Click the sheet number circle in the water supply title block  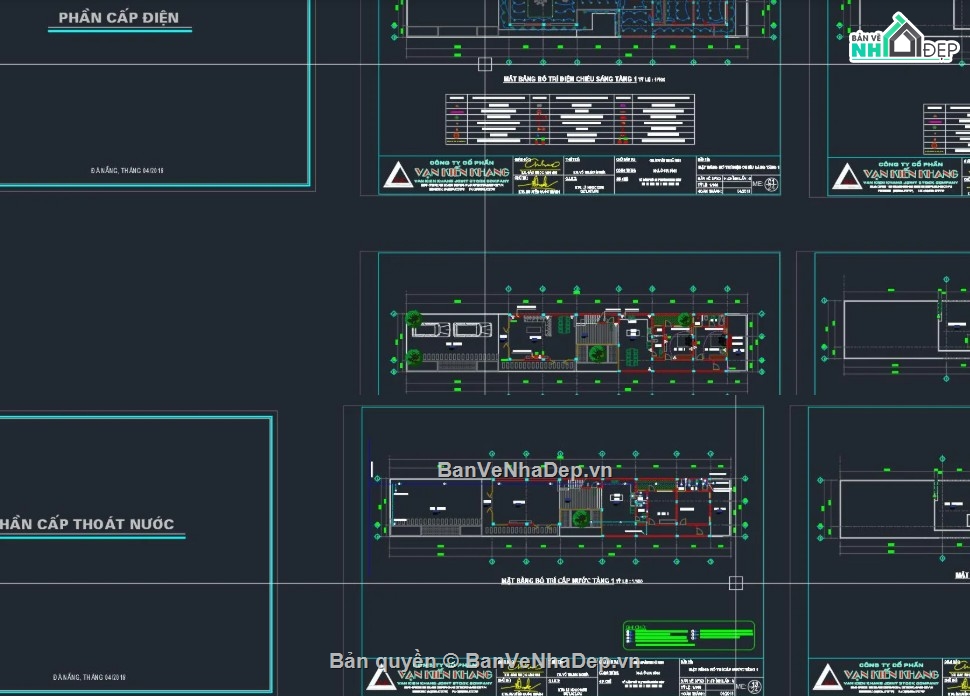[754, 685]
